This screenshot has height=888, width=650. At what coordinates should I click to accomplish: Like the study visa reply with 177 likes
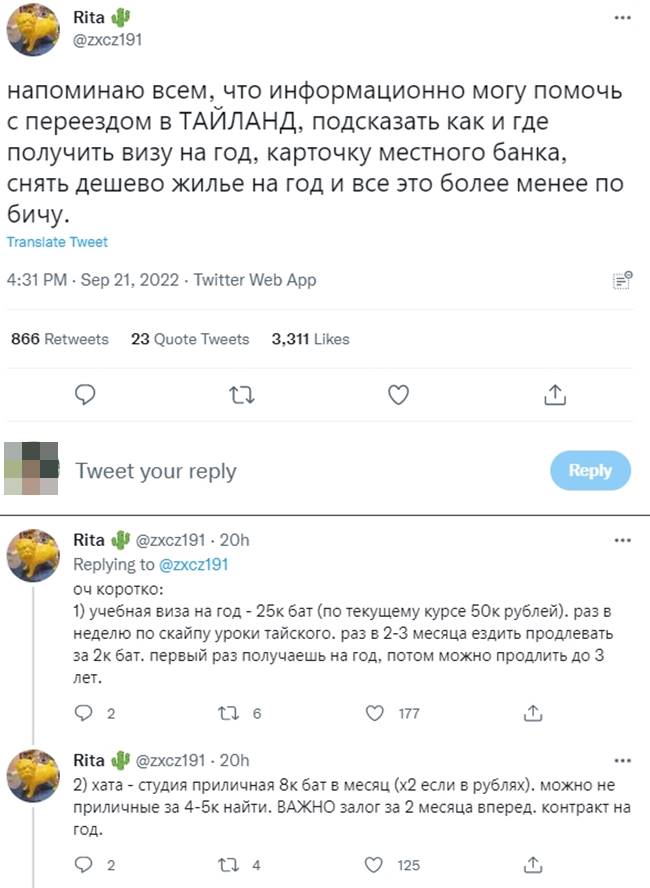click(376, 714)
